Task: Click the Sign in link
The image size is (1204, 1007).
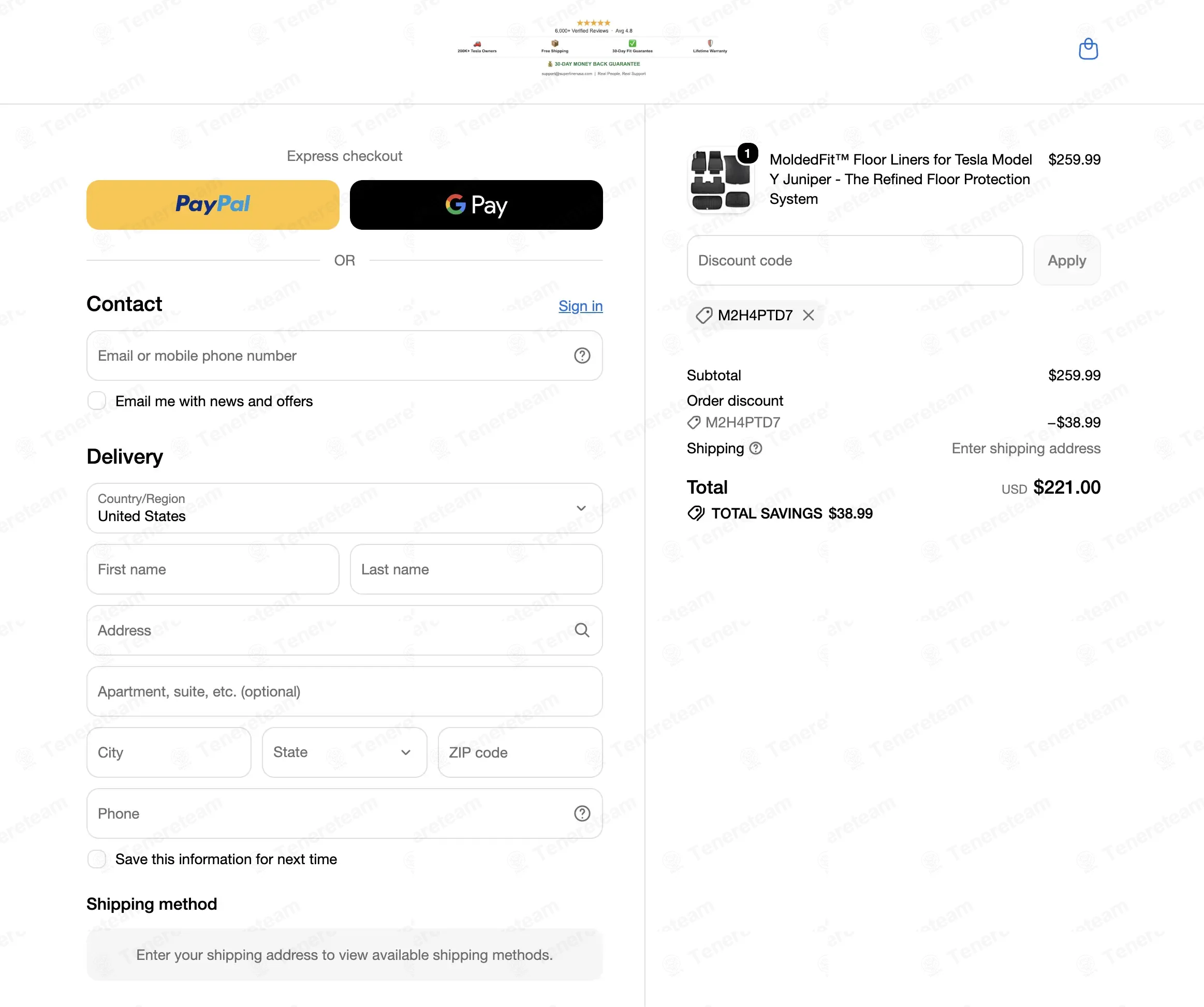Action: pyautogui.click(x=580, y=306)
